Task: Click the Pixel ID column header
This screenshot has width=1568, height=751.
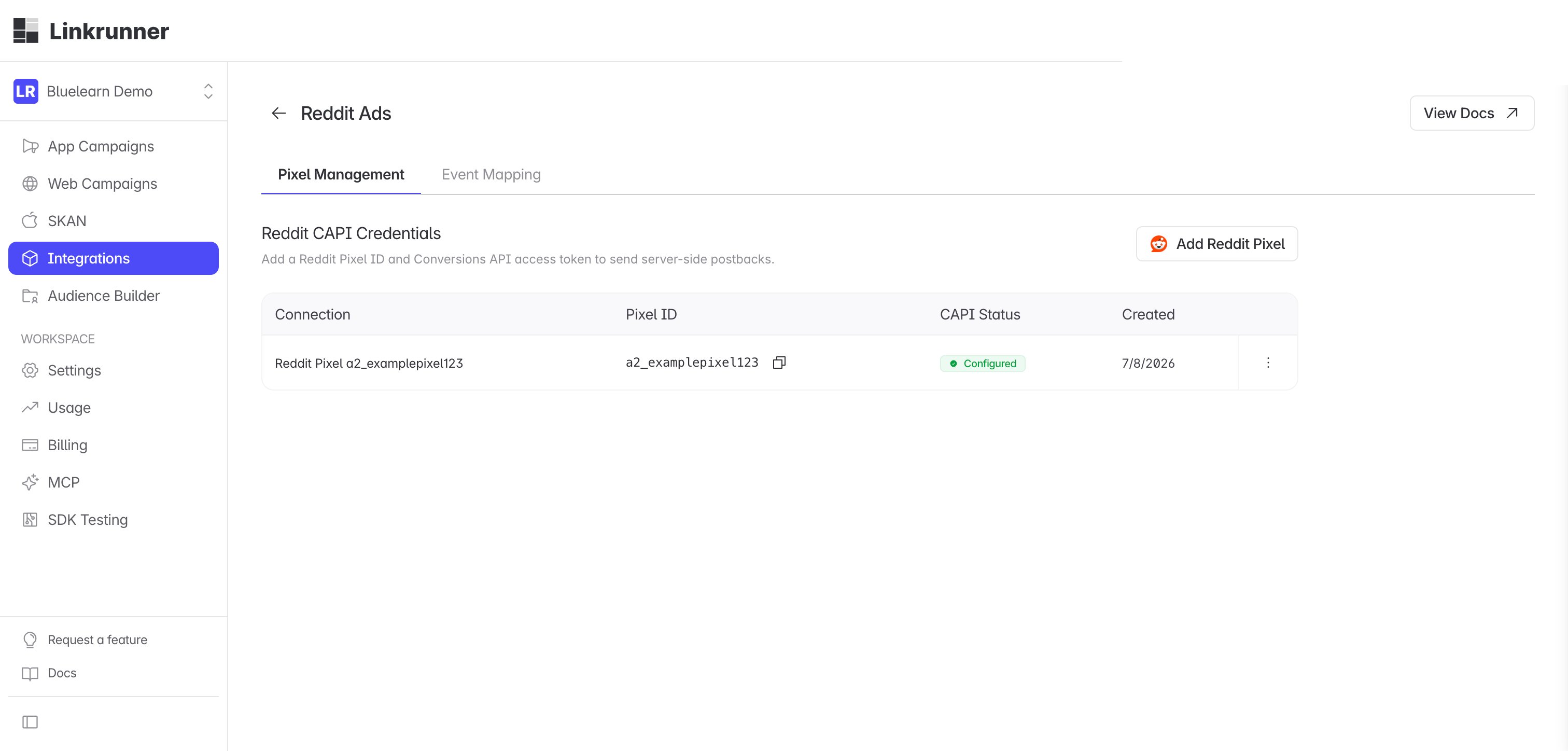Action: point(651,314)
